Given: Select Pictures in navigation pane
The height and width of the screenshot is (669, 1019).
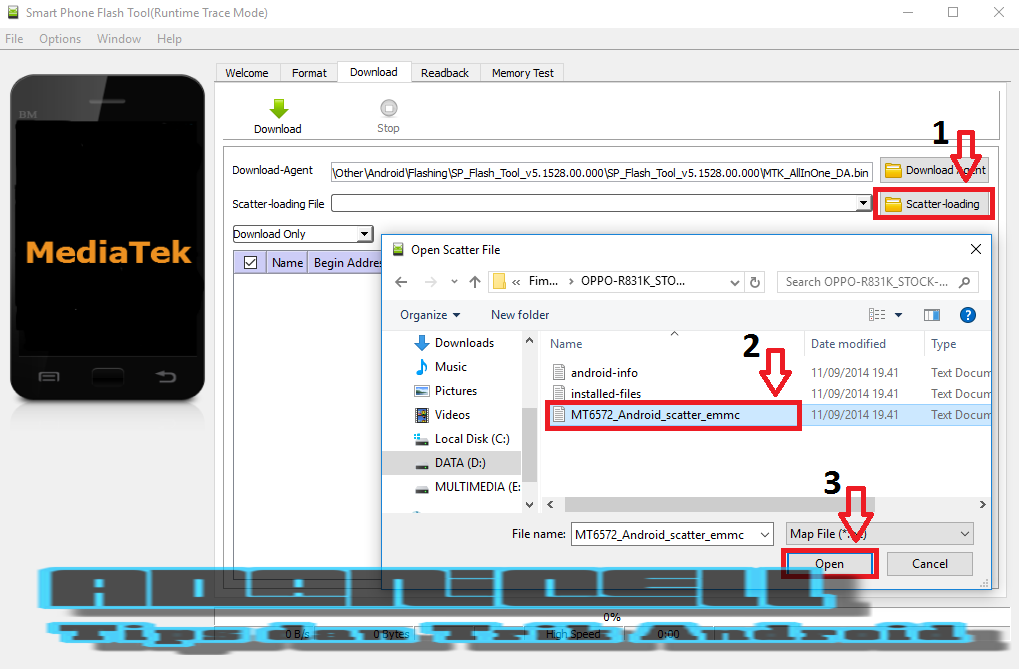Looking at the screenshot, I should pyautogui.click(x=446, y=391).
